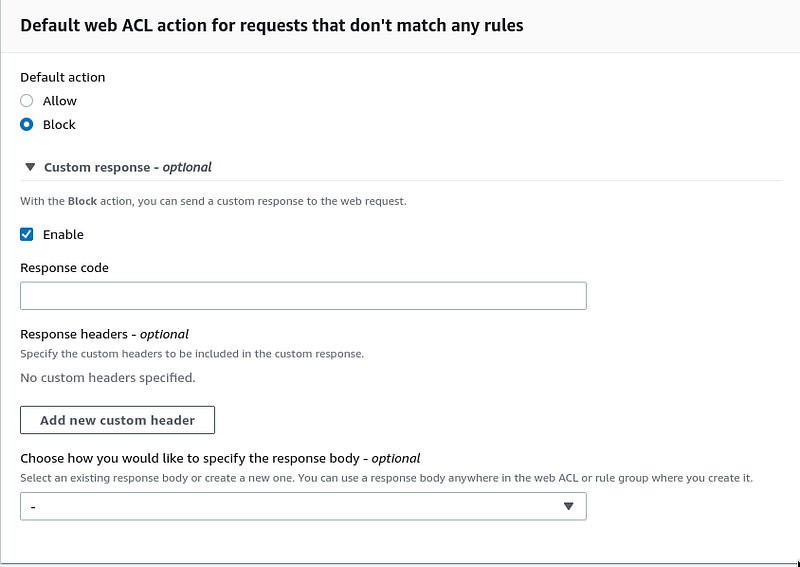Click the response body chooser label text
Image resolution: width=800 pixels, height=567 pixels.
click(x=220, y=458)
